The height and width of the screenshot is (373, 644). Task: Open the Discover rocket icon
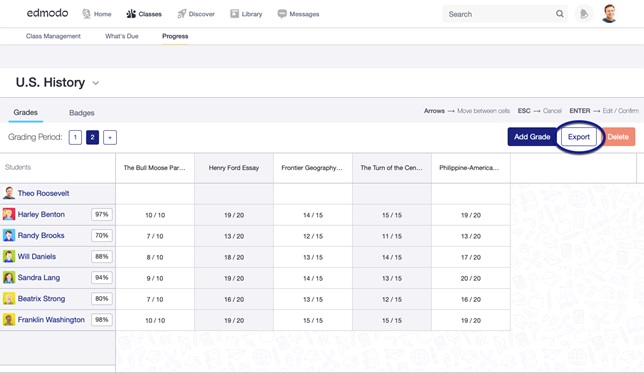[x=182, y=14]
